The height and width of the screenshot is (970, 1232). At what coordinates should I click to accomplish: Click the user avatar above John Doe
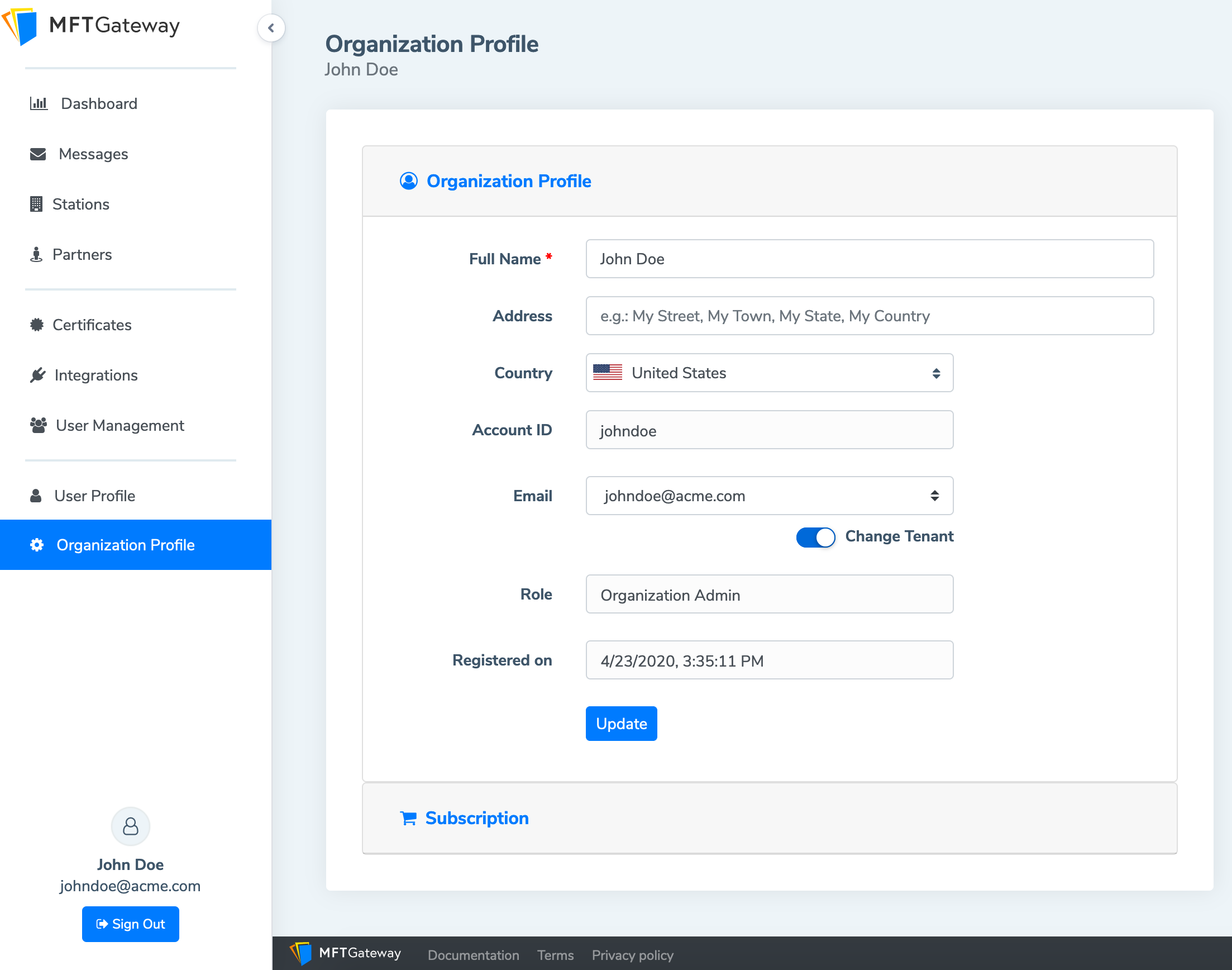coord(131,826)
